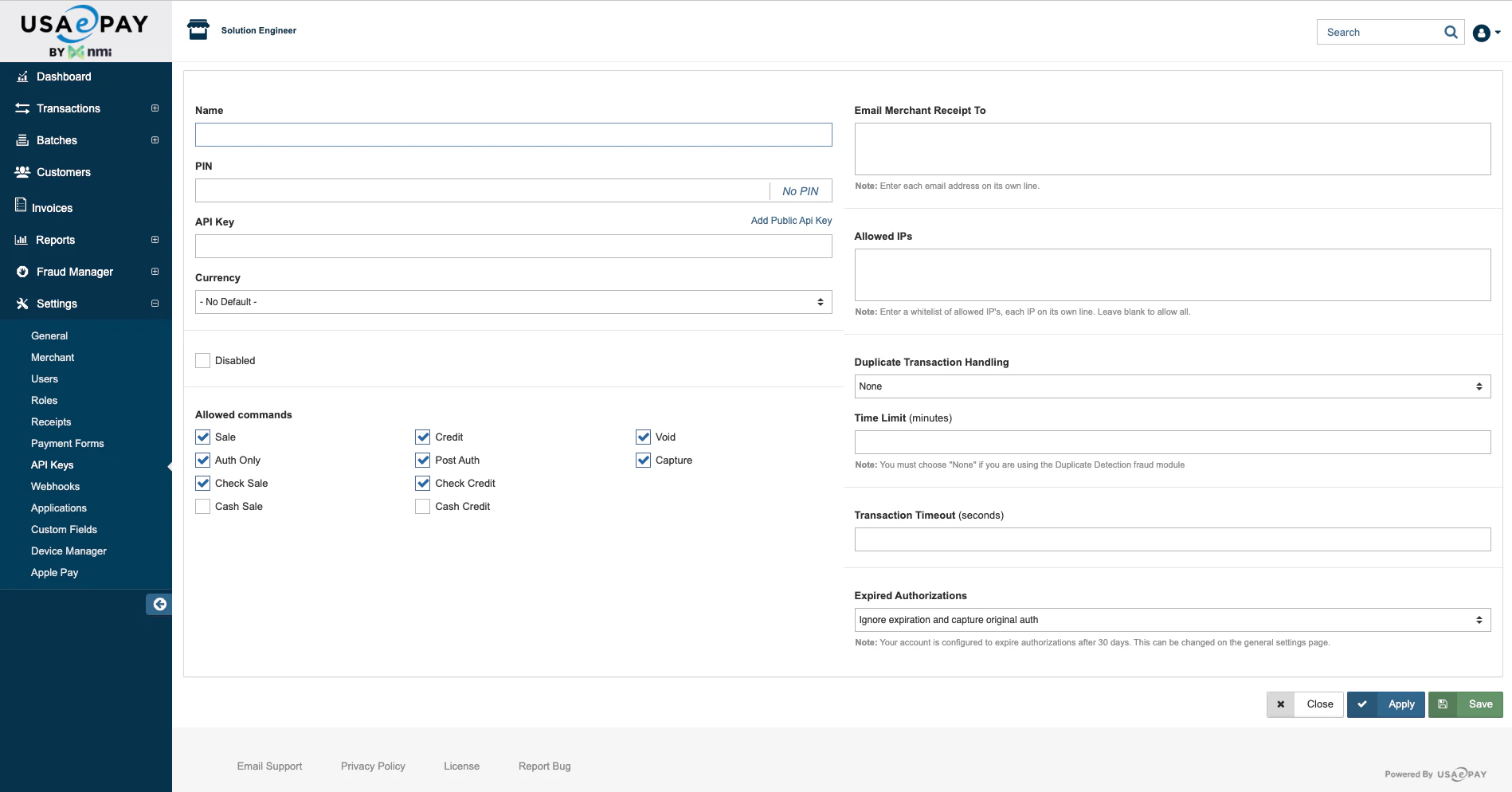
Task: Select the Fraud Manager shield icon
Action: (21, 272)
